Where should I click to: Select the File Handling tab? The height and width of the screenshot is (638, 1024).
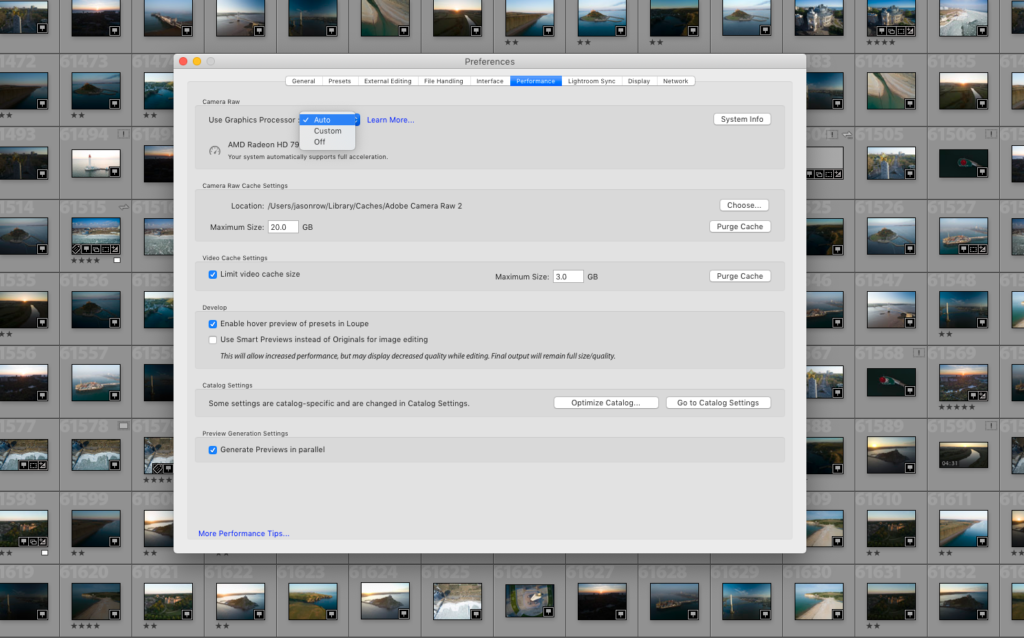[443, 81]
